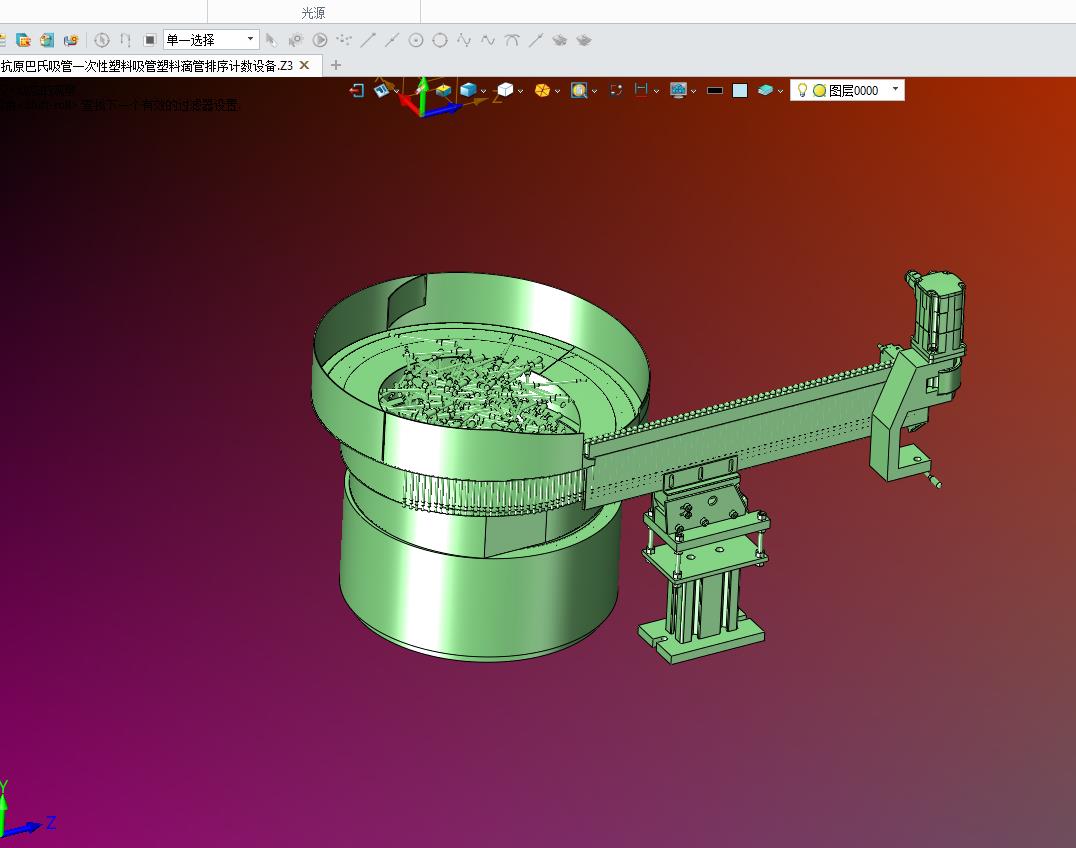
Task: Click the H-shaped measure distance icon
Action: 641,91
